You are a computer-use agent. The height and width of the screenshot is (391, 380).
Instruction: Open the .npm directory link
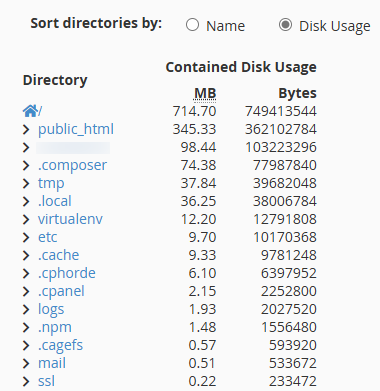[55, 328]
